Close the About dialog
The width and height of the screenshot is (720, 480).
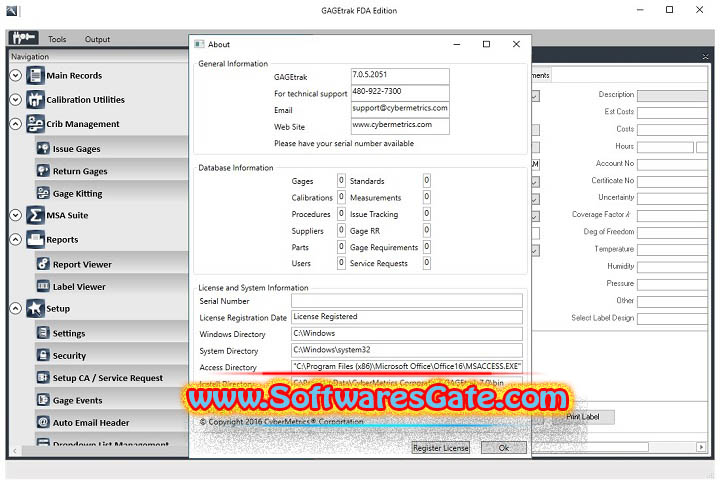(x=516, y=44)
